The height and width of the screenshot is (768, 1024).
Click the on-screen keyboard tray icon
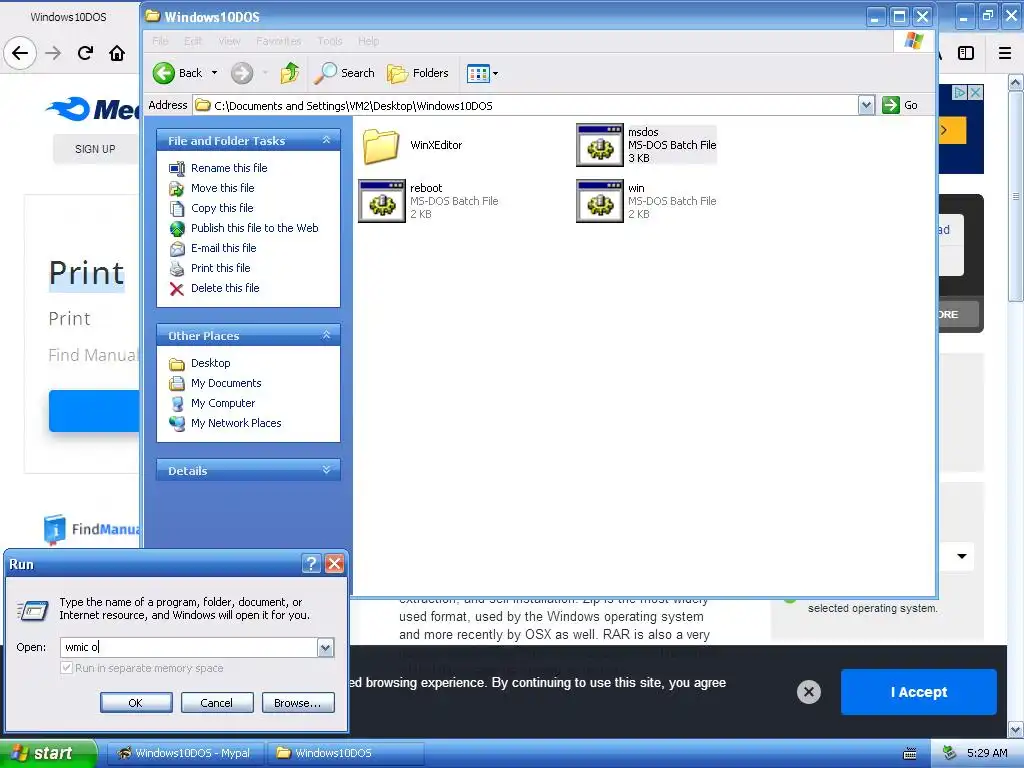pyautogui.click(x=910, y=754)
